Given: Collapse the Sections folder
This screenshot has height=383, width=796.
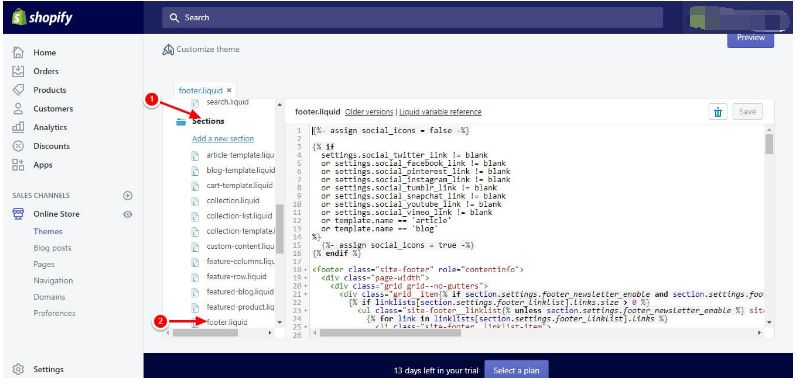Looking at the screenshot, I should point(208,122).
